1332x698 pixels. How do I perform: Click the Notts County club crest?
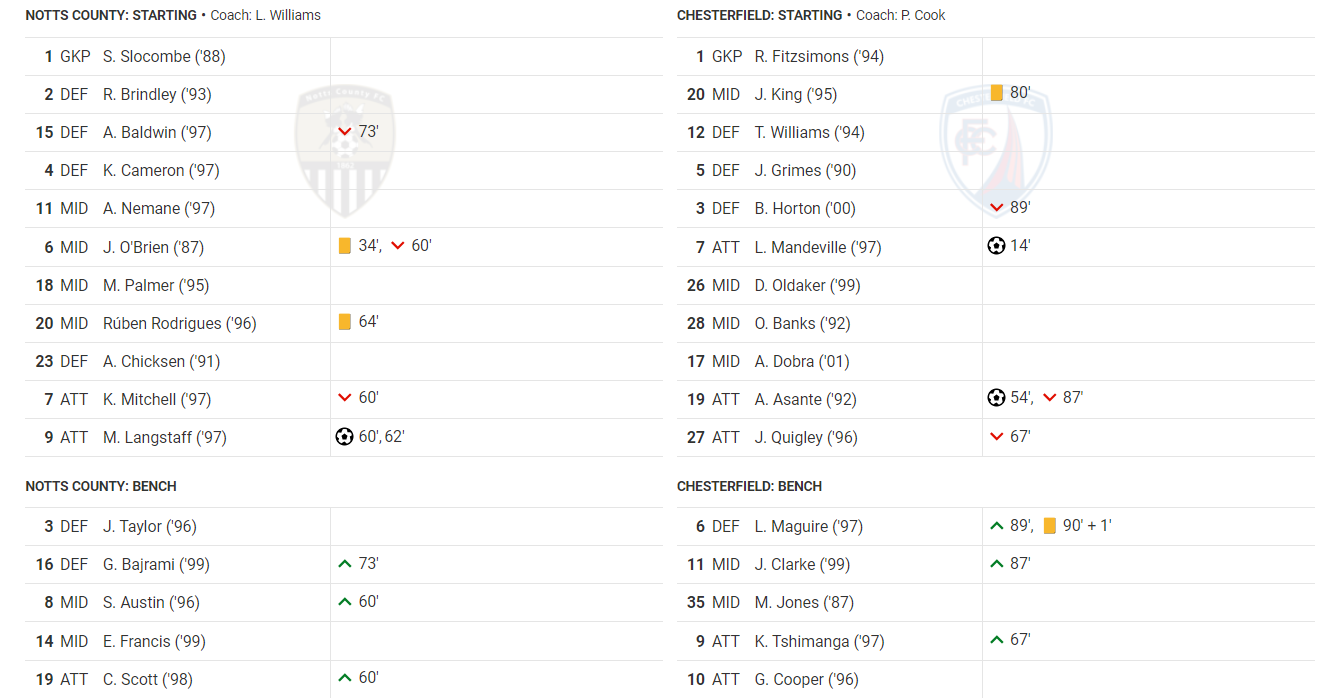point(344,150)
